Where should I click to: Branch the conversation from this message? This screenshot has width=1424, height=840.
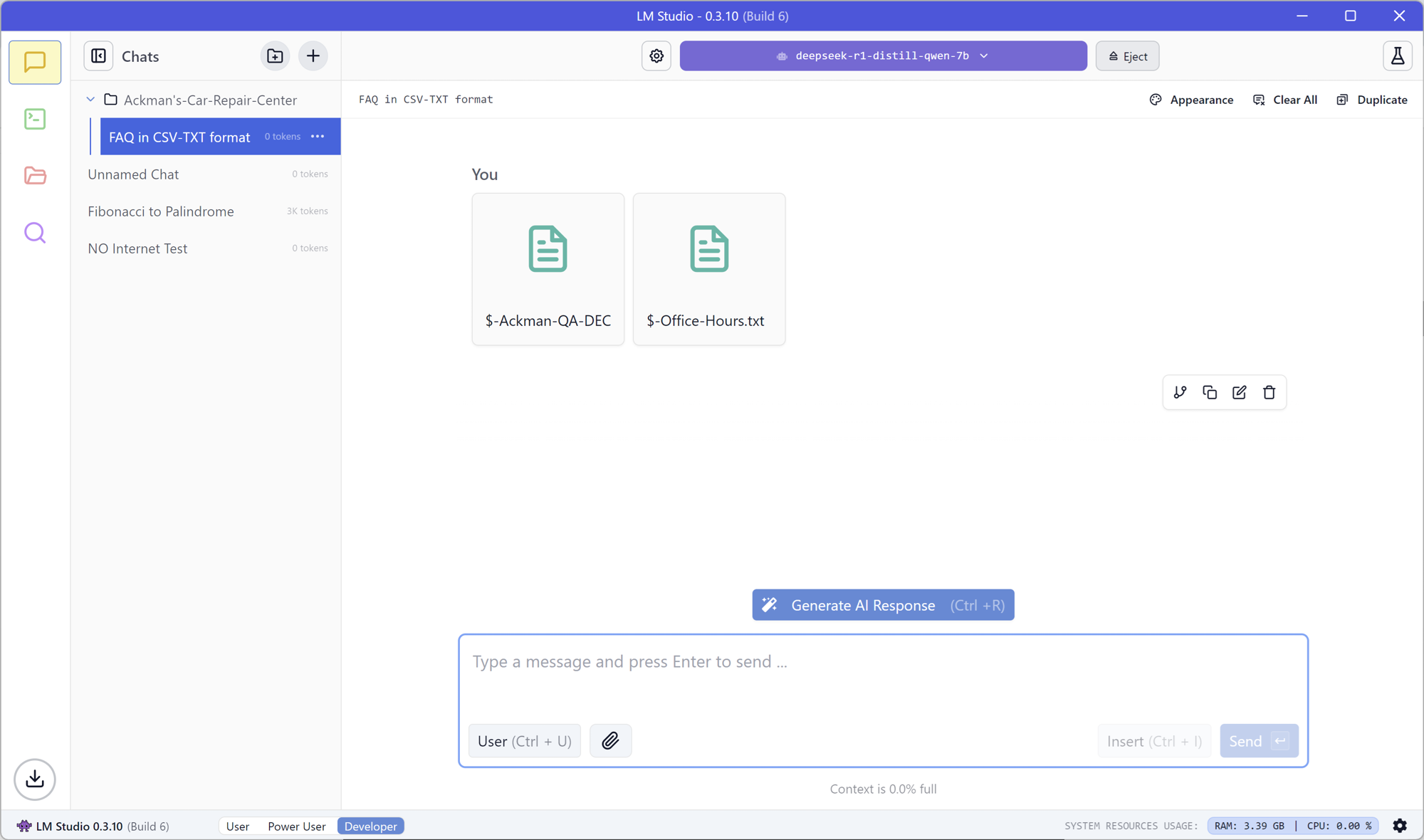coord(1180,392)
